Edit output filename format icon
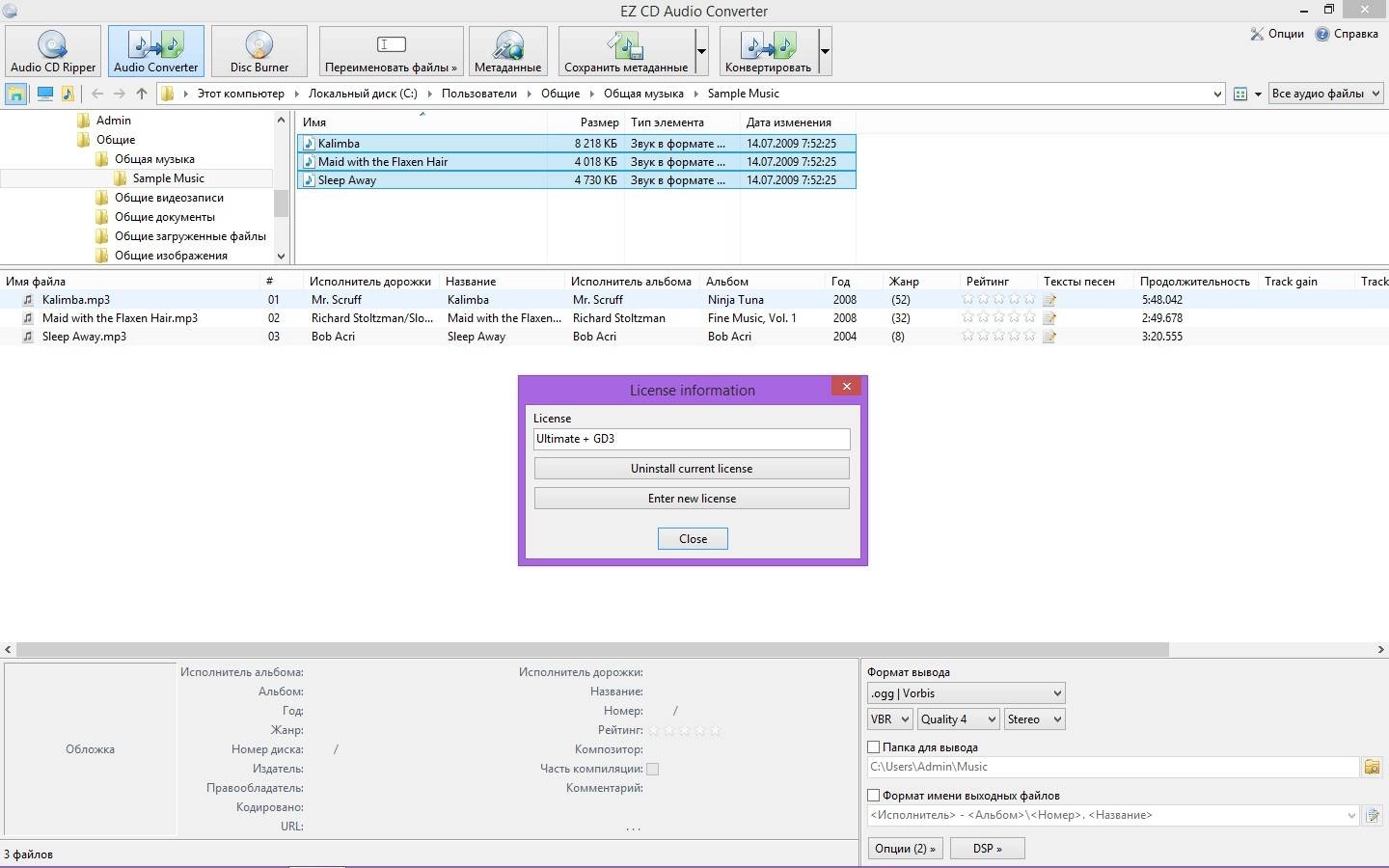The height and width of the screenshot is (868, 1389). pyautogui.click(x=1373, y=815)
